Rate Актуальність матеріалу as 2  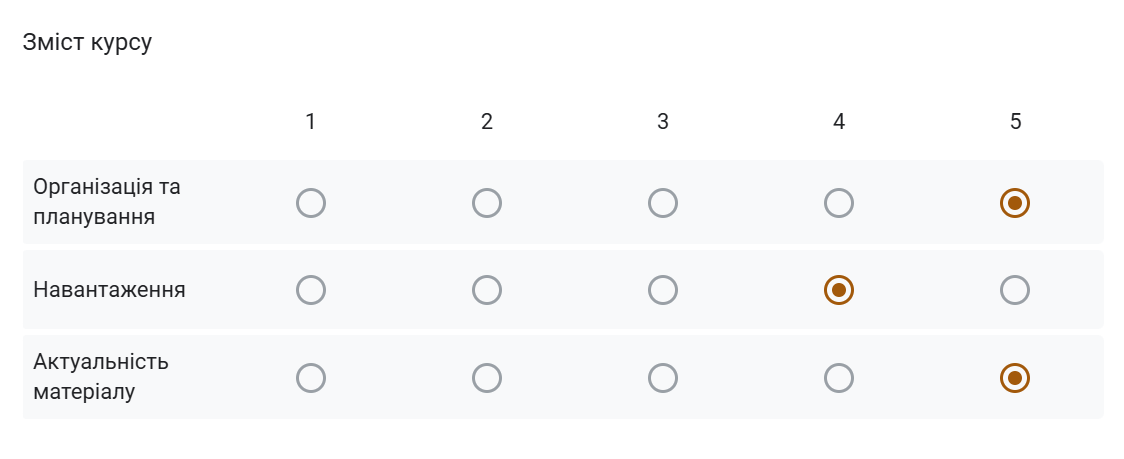(x=487, y=378)
